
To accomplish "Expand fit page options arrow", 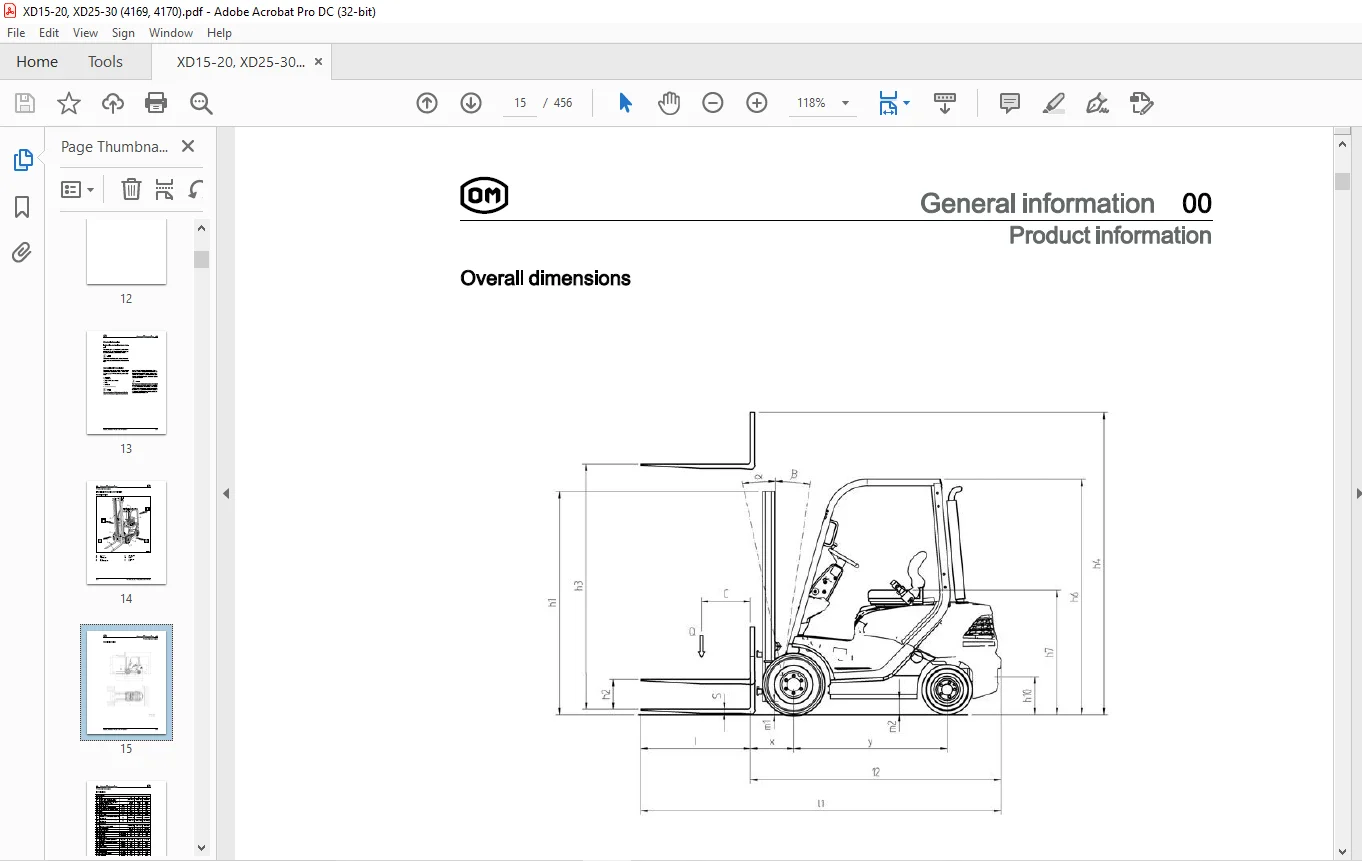I will [906, 102].
